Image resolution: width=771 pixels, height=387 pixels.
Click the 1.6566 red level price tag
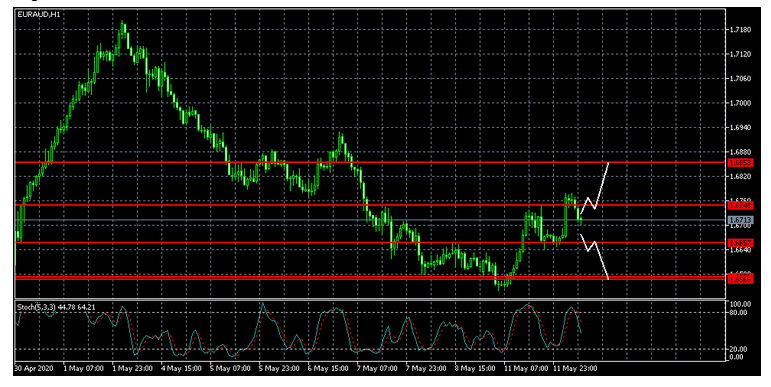pos(740,279)
